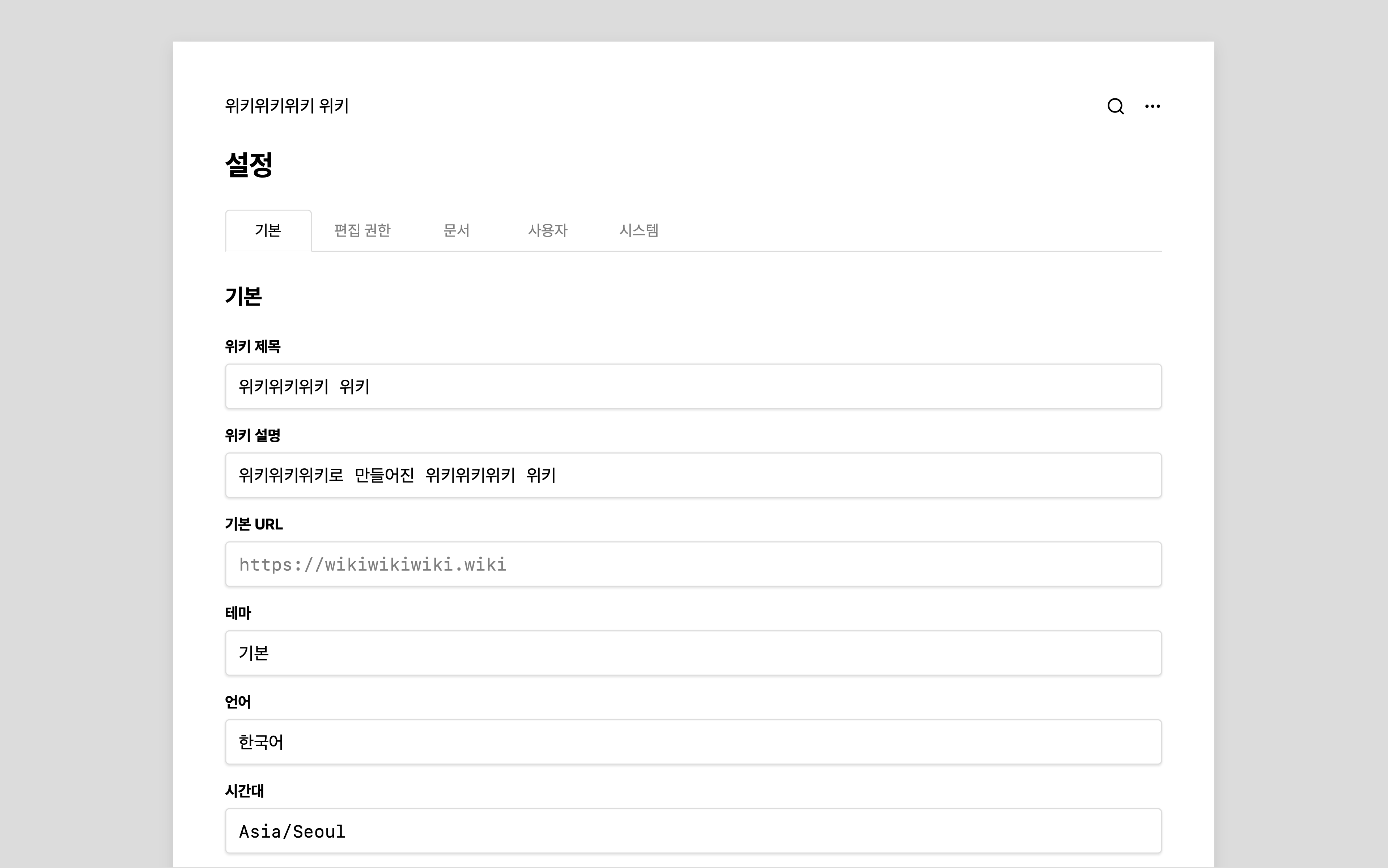The width and height of the screenshot is (1388, 868).
Task: Open the three-dot more options menu
Action: click(x=1152, y=106)
